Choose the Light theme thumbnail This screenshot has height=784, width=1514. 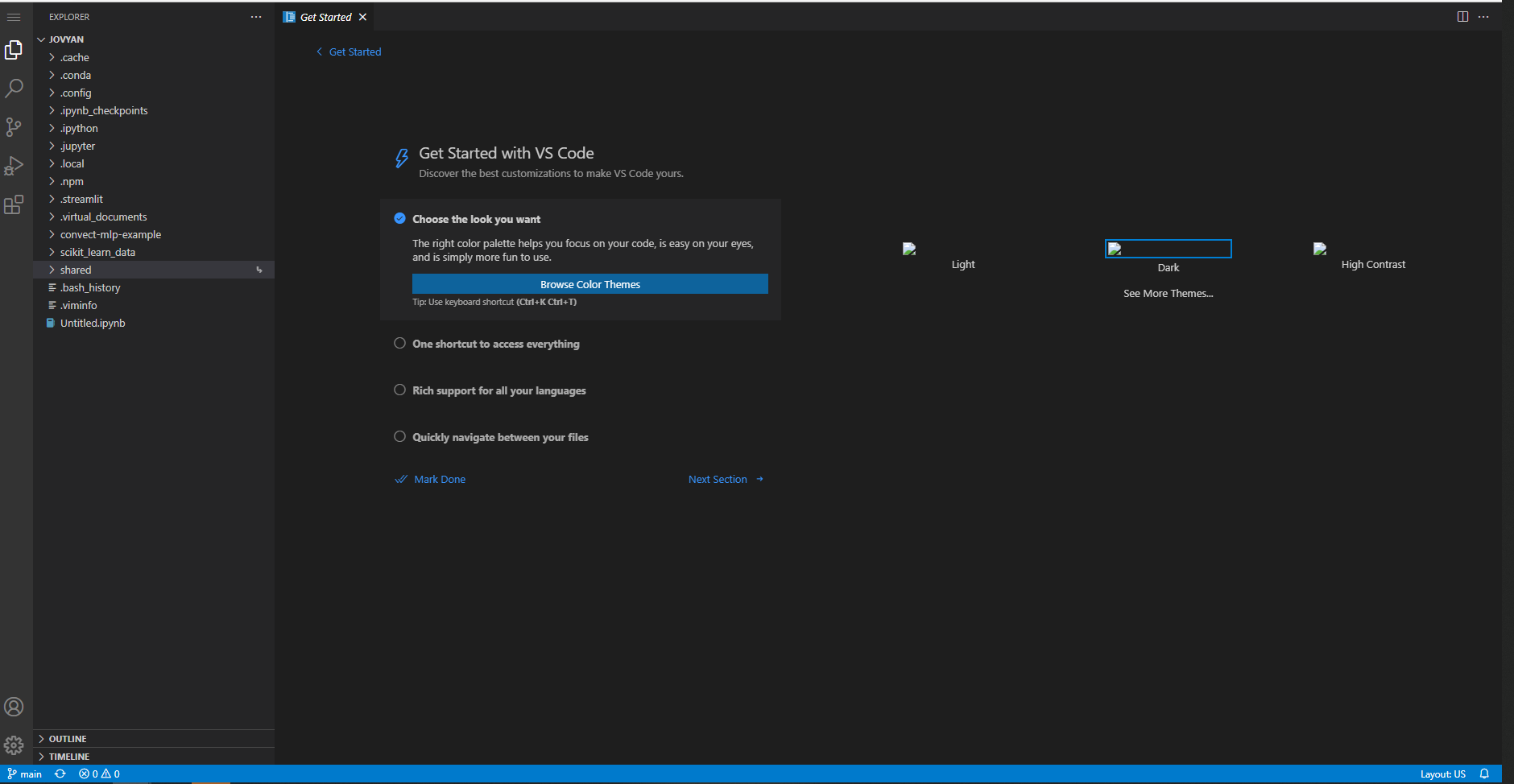pos(962,257)
